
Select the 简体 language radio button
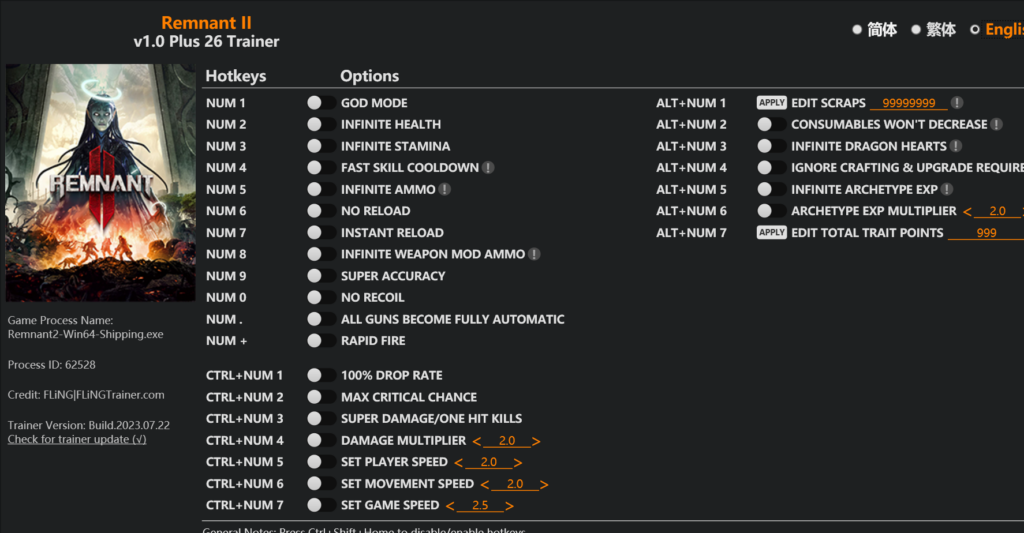pyautogui.click(x=858, y=30)
